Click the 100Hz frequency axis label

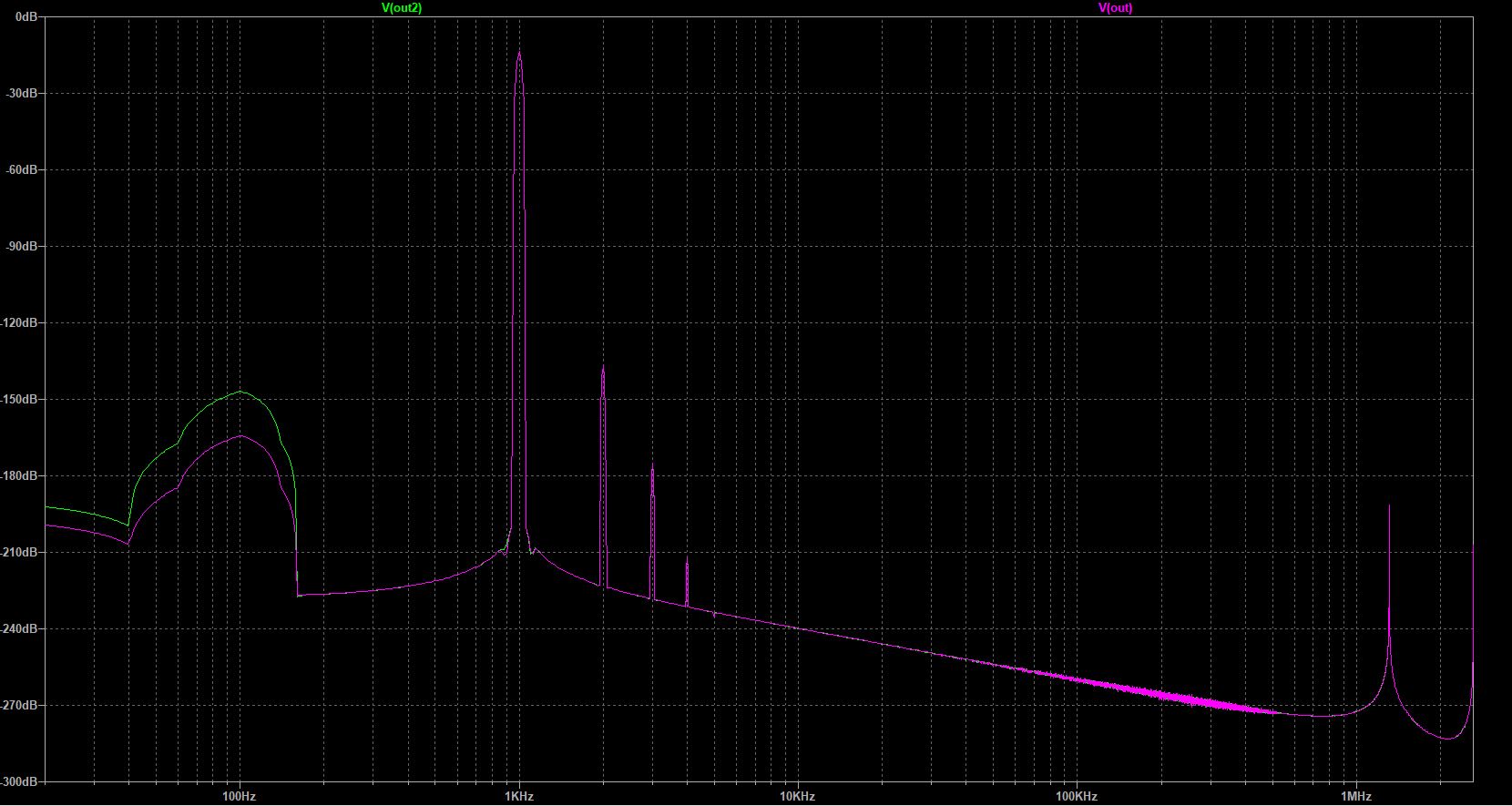click(240, 796)
